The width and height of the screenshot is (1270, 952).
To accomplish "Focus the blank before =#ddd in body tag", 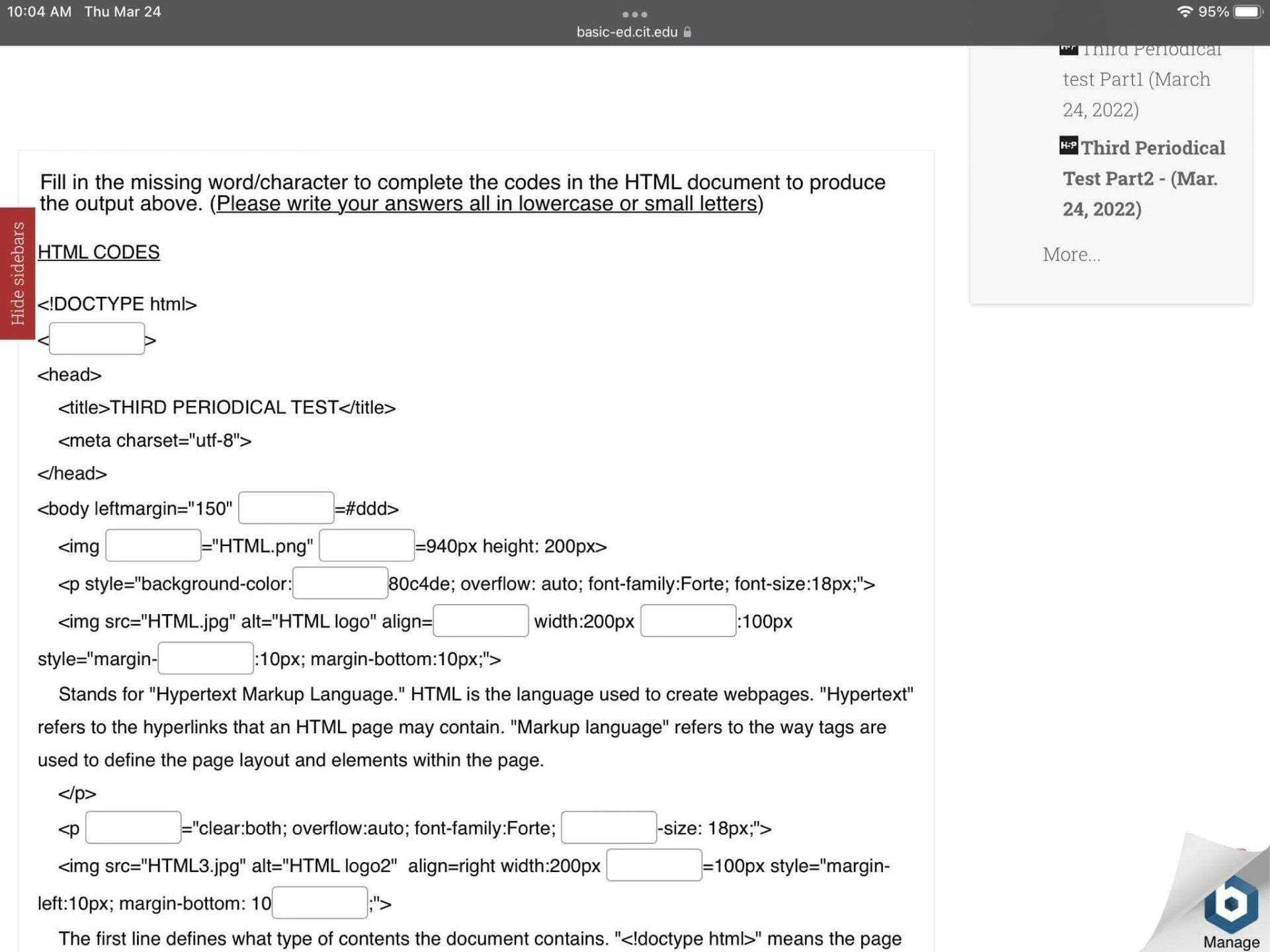I will tap(286, 508).
